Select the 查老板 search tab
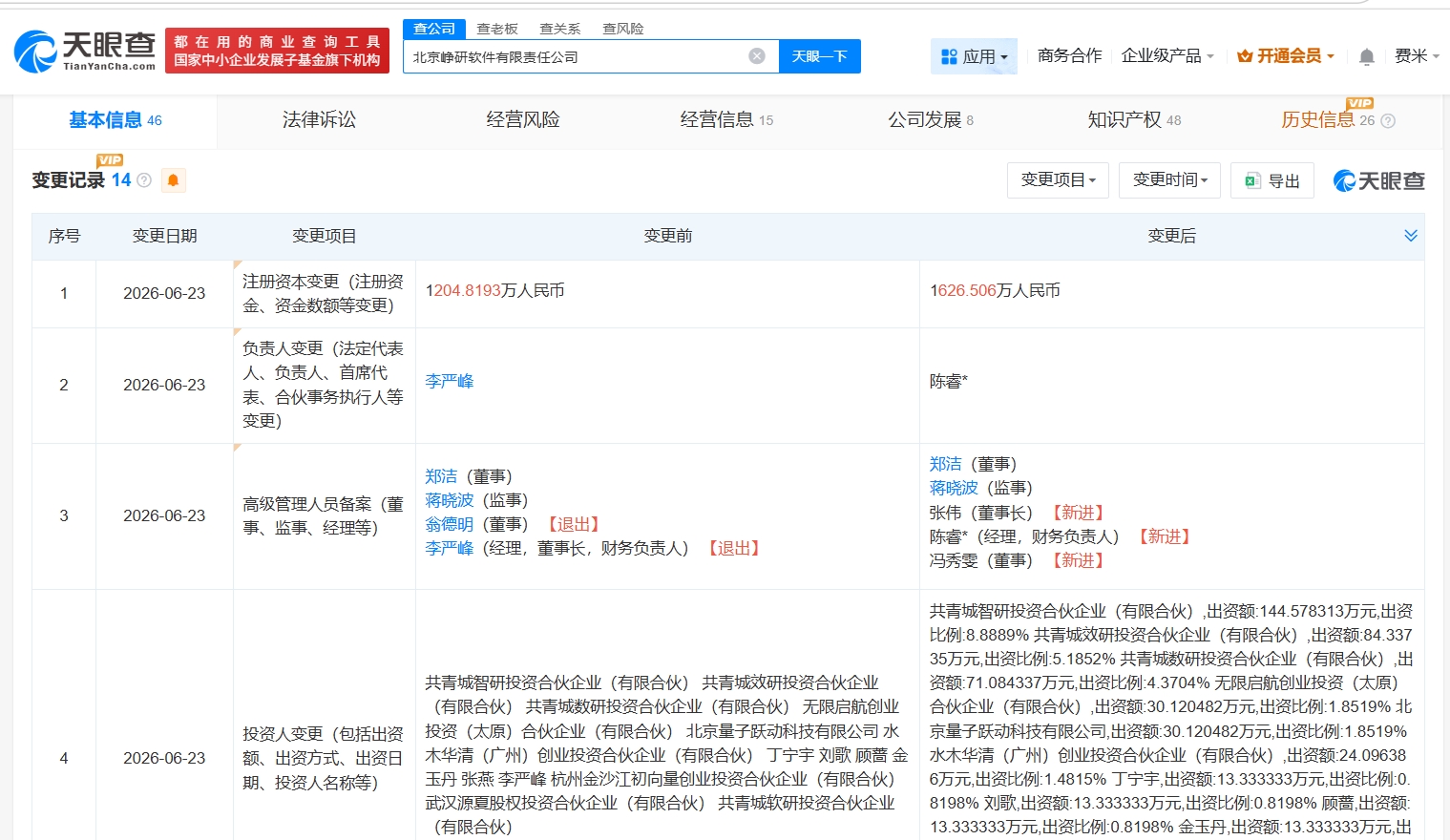 pyautogui.click(x=496, y=29)
